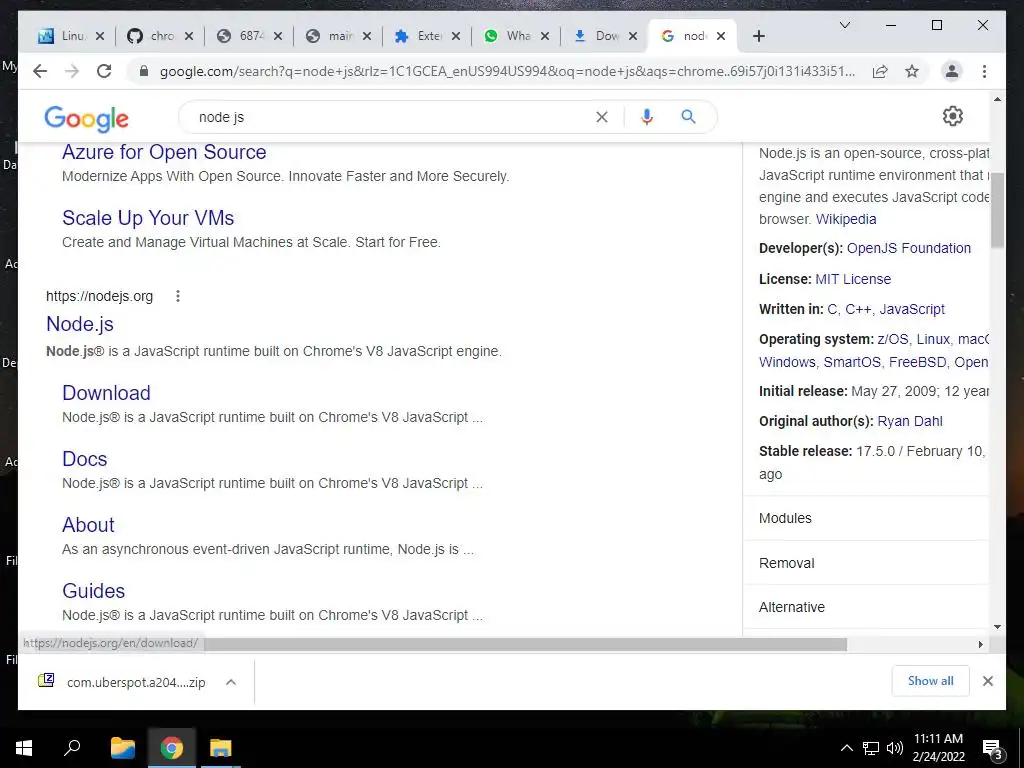
Task: Open the Linux operating system link
Action: point(933,340)
